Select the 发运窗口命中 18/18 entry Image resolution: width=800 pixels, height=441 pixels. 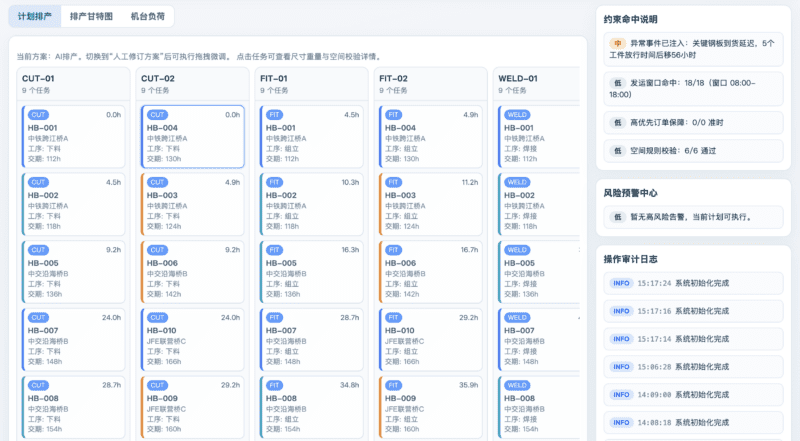pyautogui.click(x=693, y=88)
